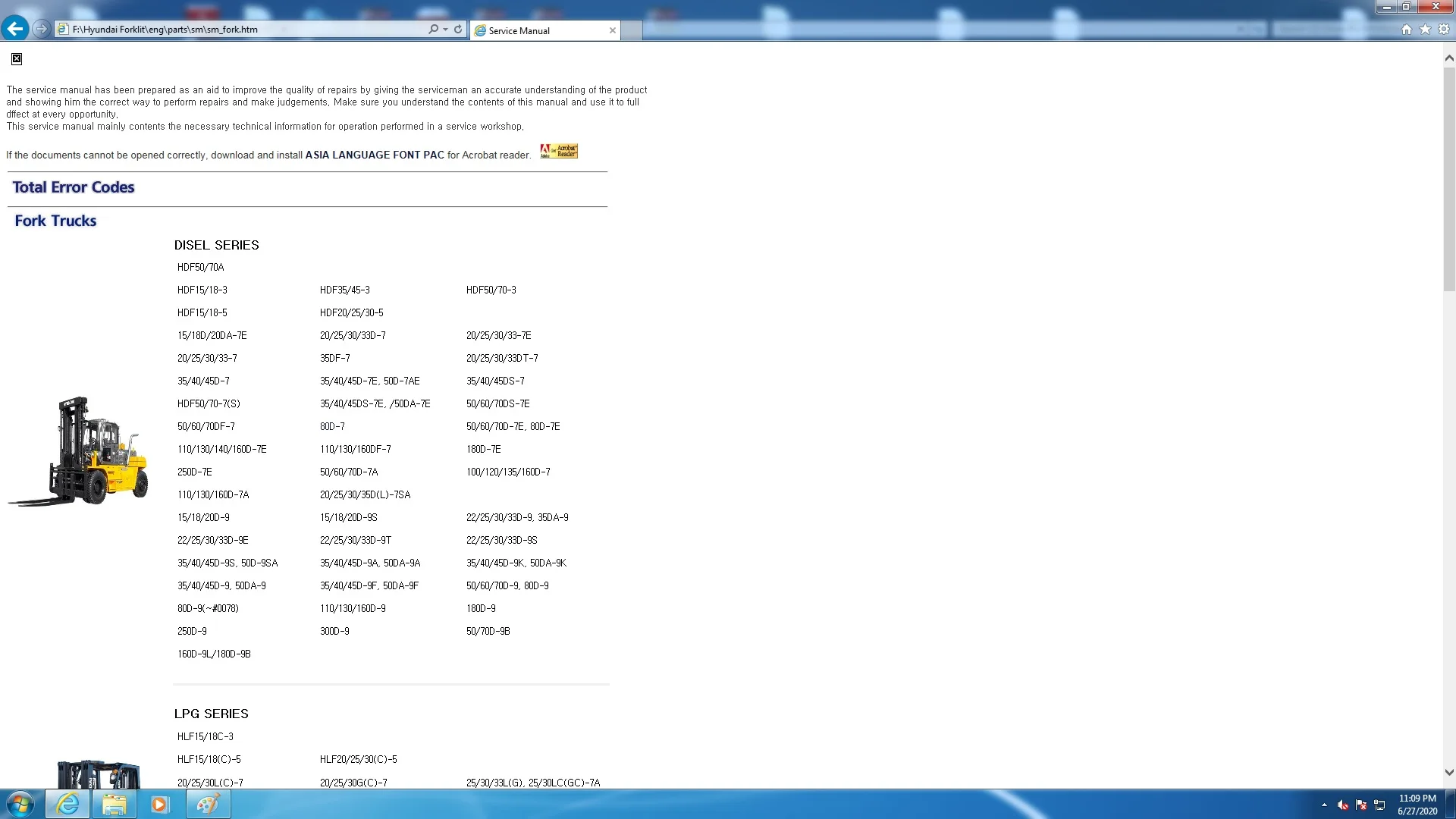Select the Service Manual tab
1456x819 pixels.
pos(545,30)
